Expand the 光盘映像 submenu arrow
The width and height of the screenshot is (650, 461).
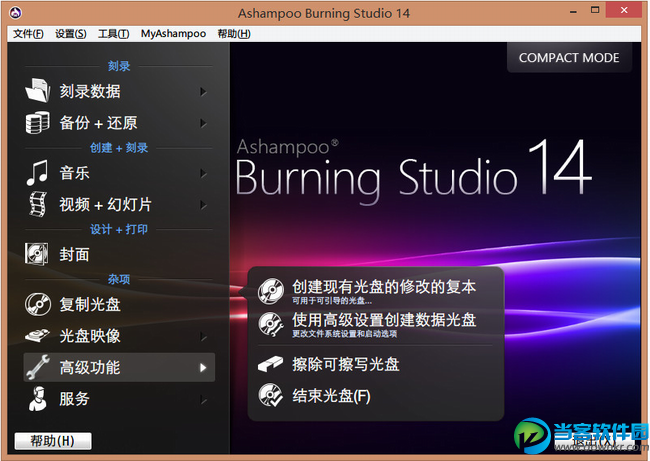tap(203, 336)
